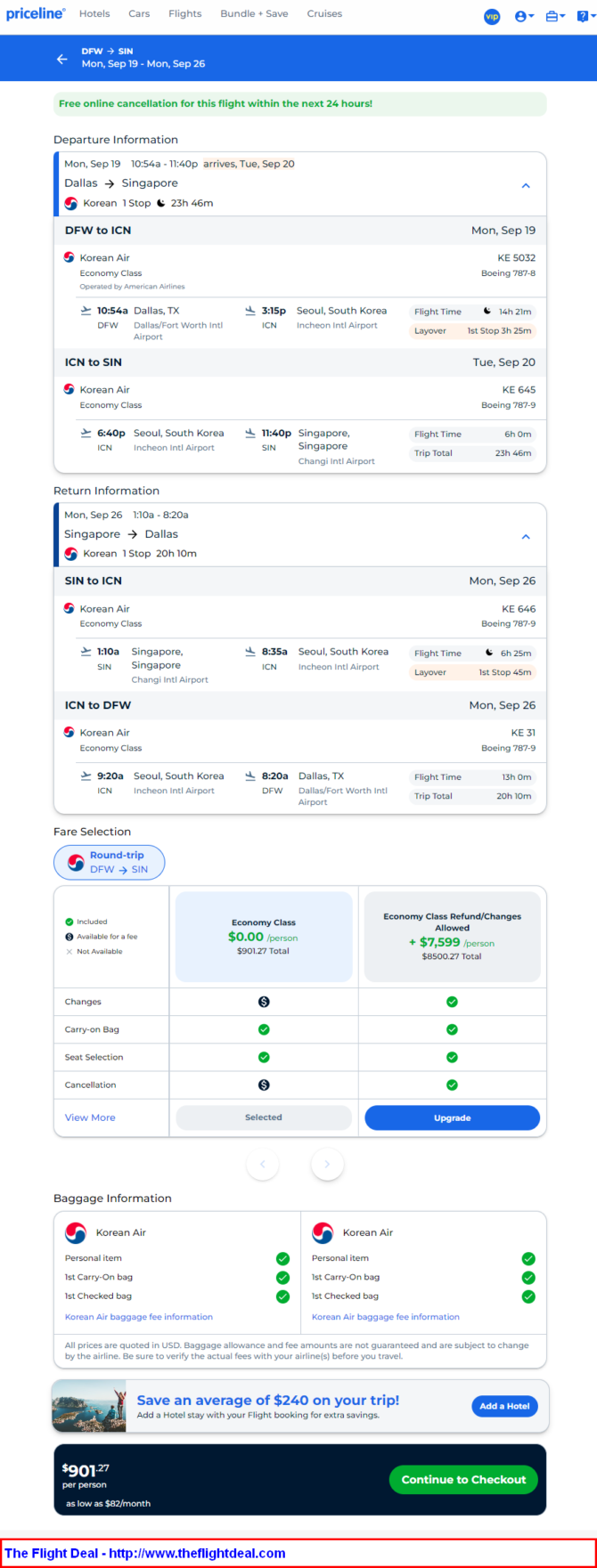This screenshot has height=1568, width=597.
Task: Open left Korean Air baggage fee information
Action: [139, 1317]
